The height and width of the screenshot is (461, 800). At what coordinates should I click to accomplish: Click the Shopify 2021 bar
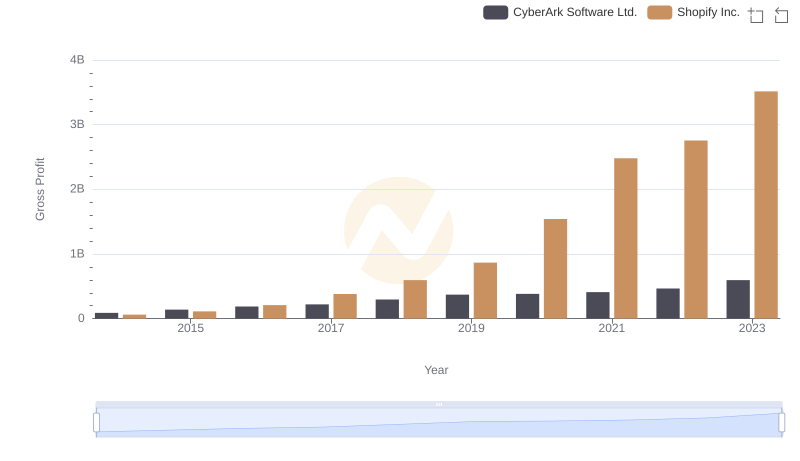(626, 238)
